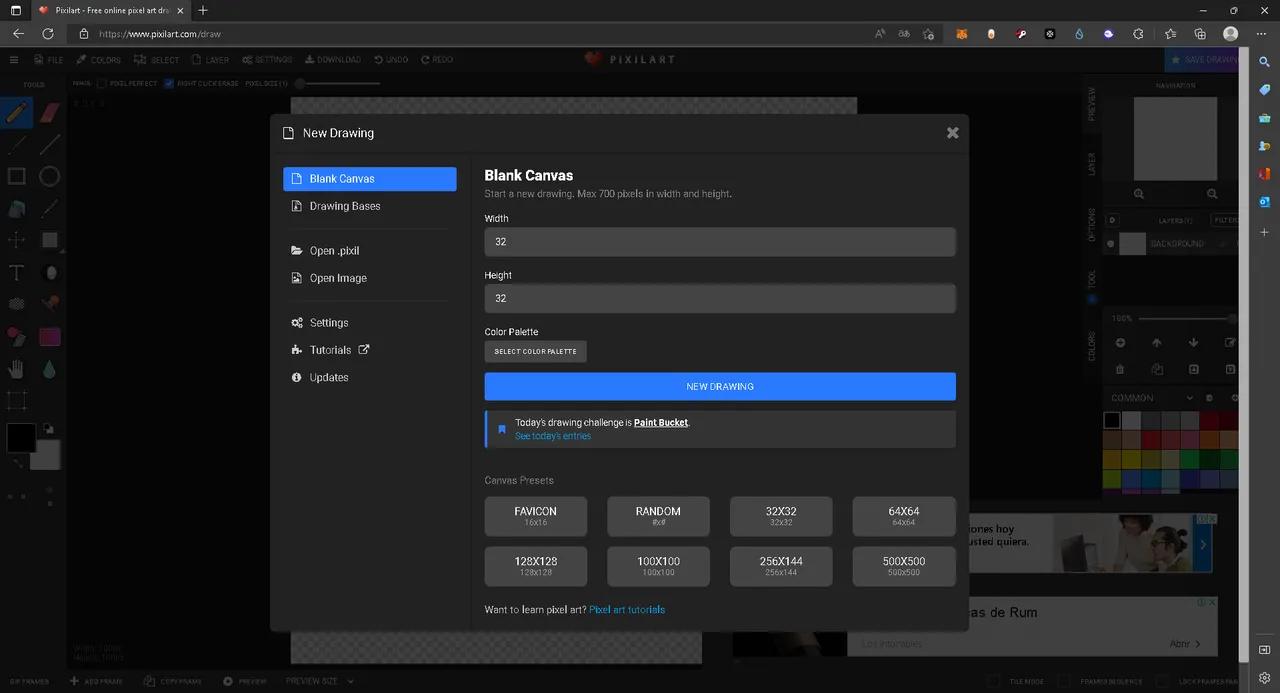The height and width of the screenshot is (693, 1280).
Task: Click the Download menu item
Action: [x=333, y=60]
